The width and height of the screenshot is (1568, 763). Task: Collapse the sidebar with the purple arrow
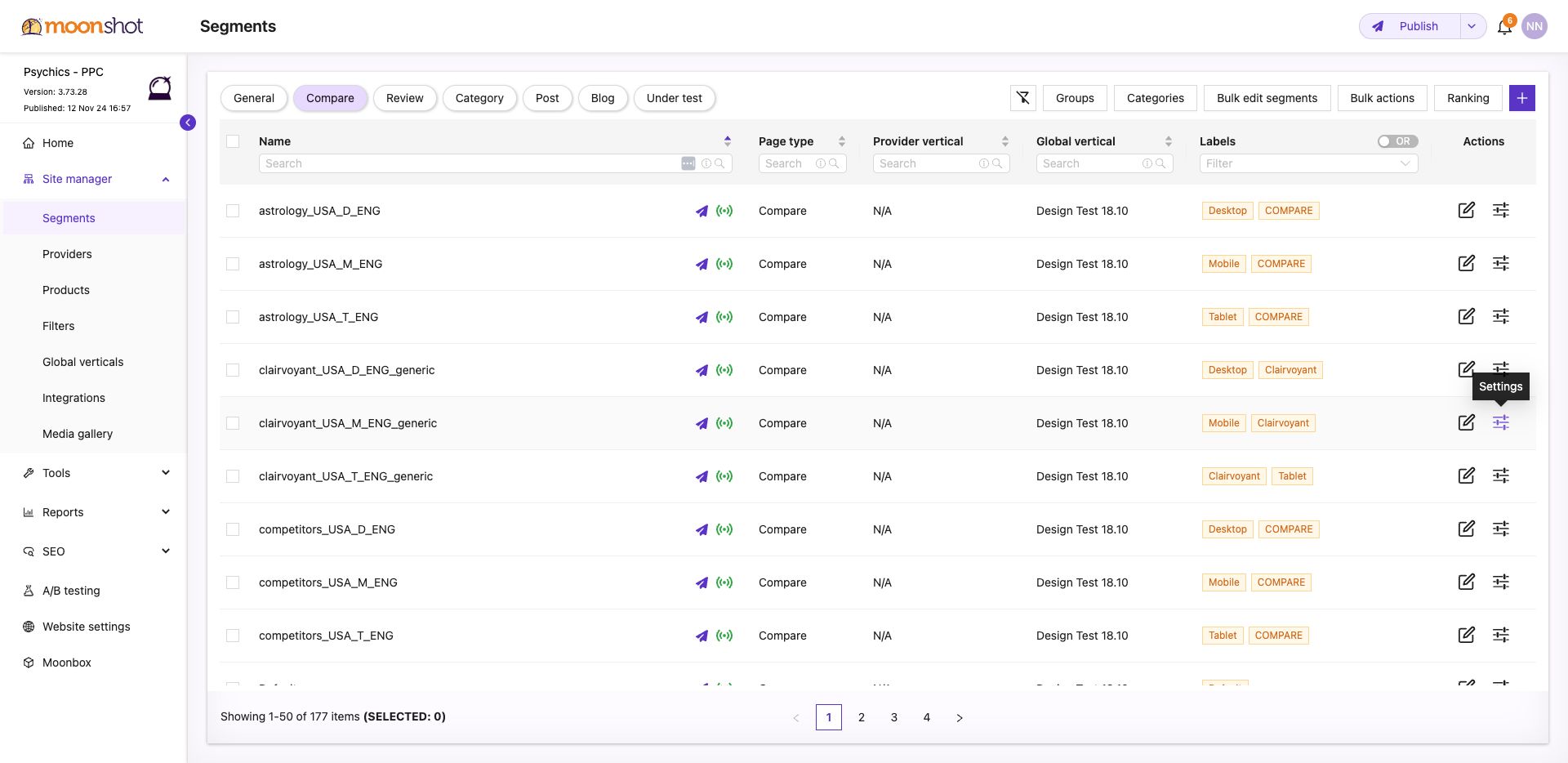click(x=188, y=123)
